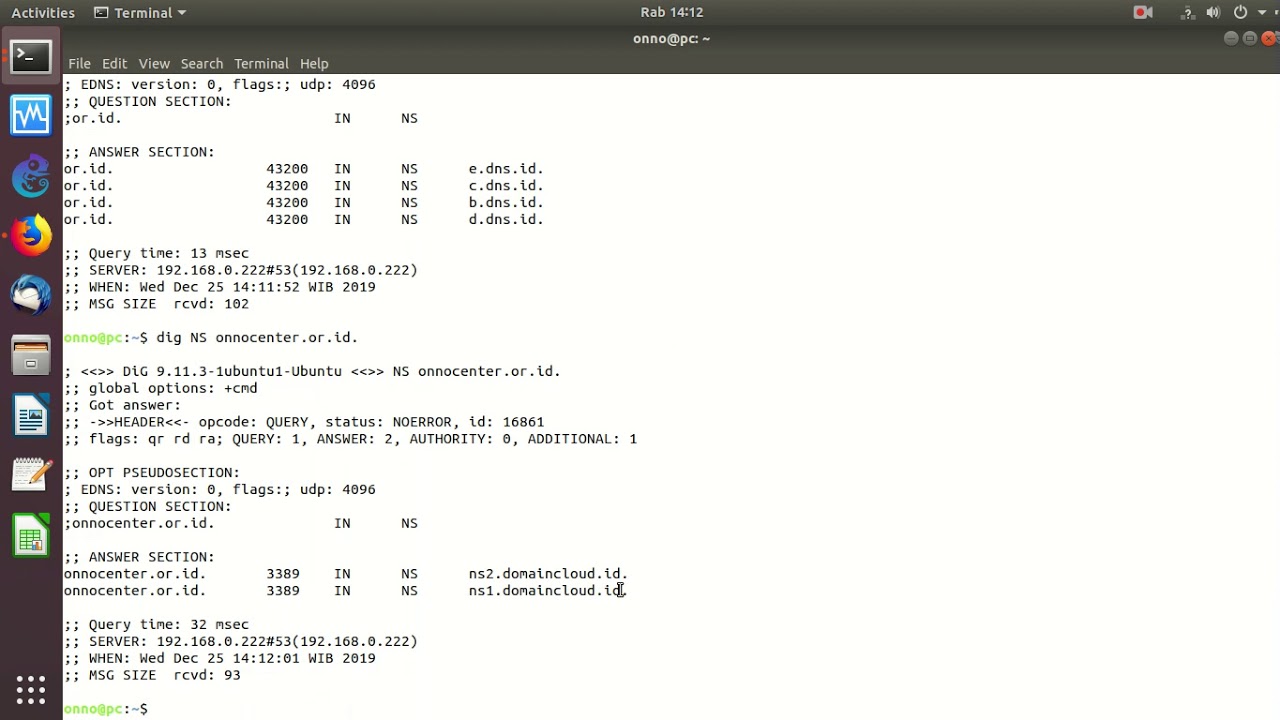This screenshot has height=720, width=1280.
Task: Open the Terminal app menu dropdown
Action: (140, 12)
